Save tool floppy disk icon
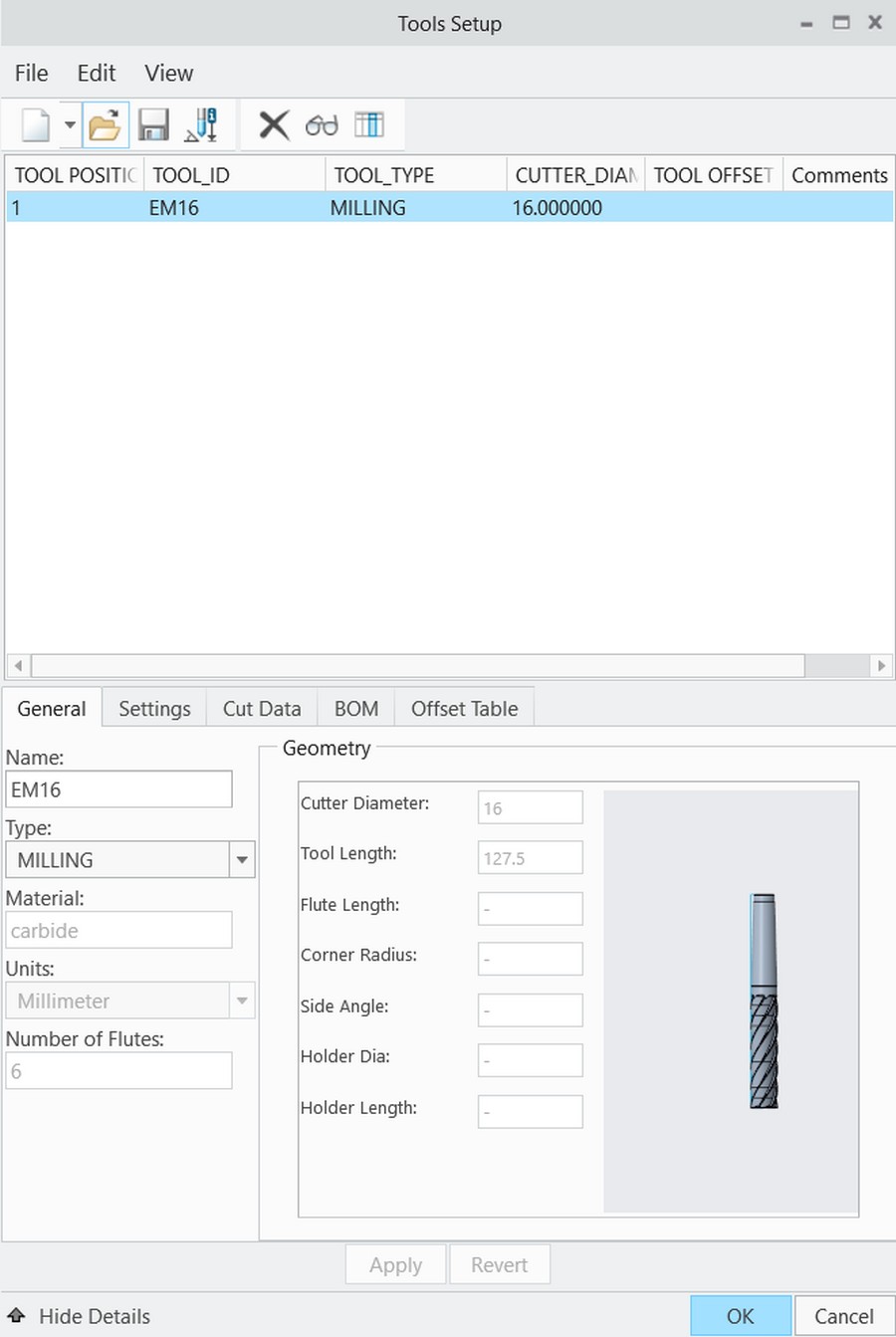The image size is (896, 1337). click(x=153, y=125)
